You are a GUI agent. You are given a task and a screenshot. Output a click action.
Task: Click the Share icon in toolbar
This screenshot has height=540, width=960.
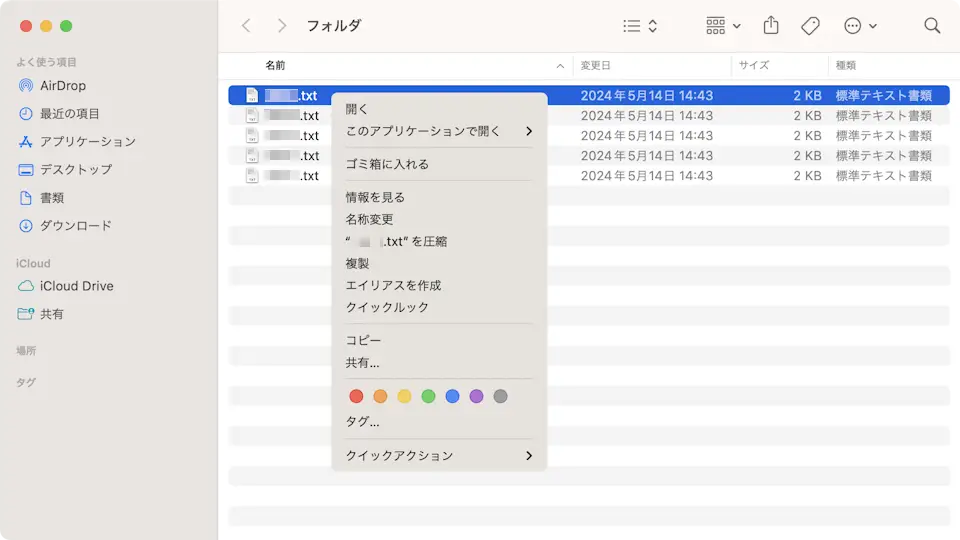click(x=771, y=26)
